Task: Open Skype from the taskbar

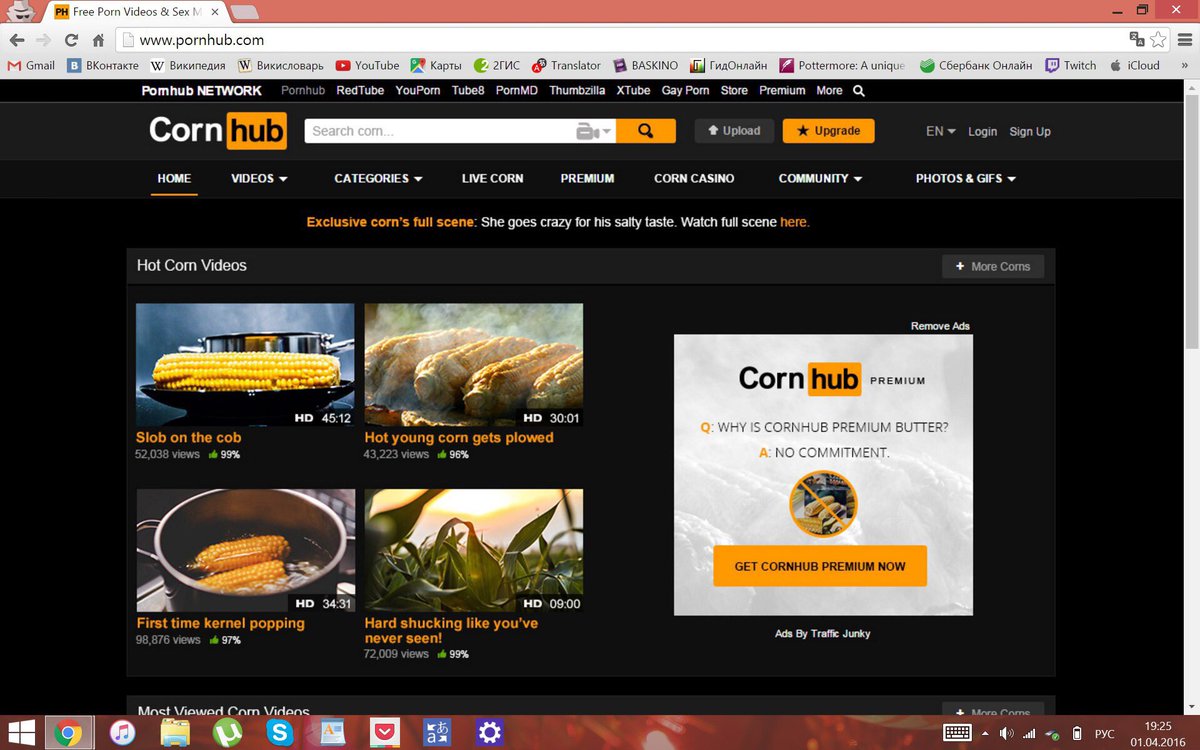Action: (x=280, y=732)
